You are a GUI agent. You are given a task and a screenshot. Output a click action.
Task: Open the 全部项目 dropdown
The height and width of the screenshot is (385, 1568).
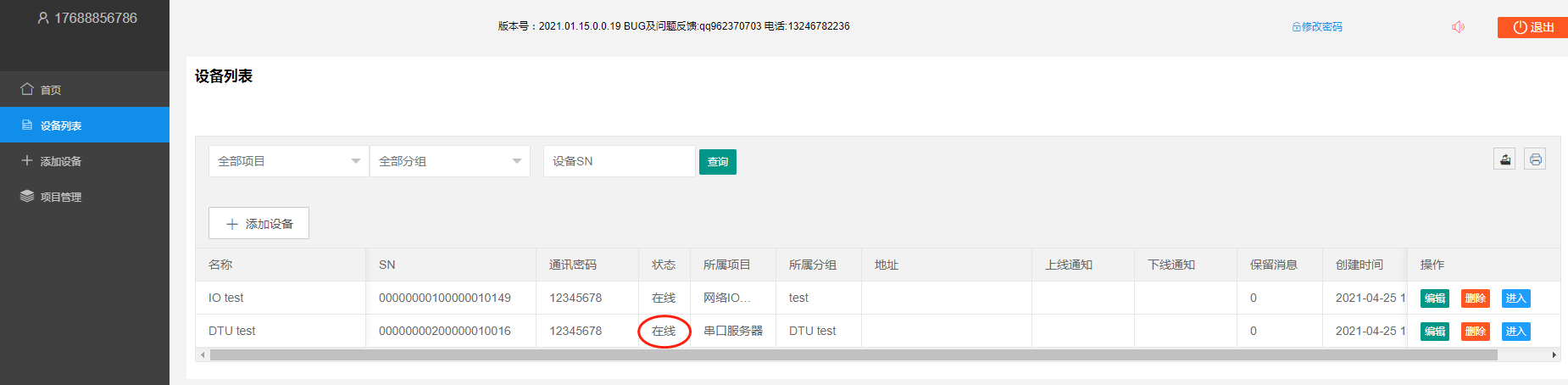[288, 161]
